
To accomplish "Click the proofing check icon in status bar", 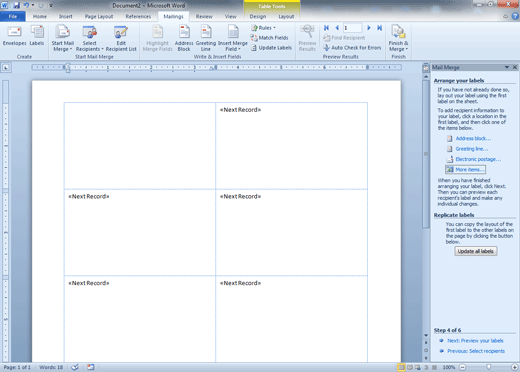I will click(75, 367).
